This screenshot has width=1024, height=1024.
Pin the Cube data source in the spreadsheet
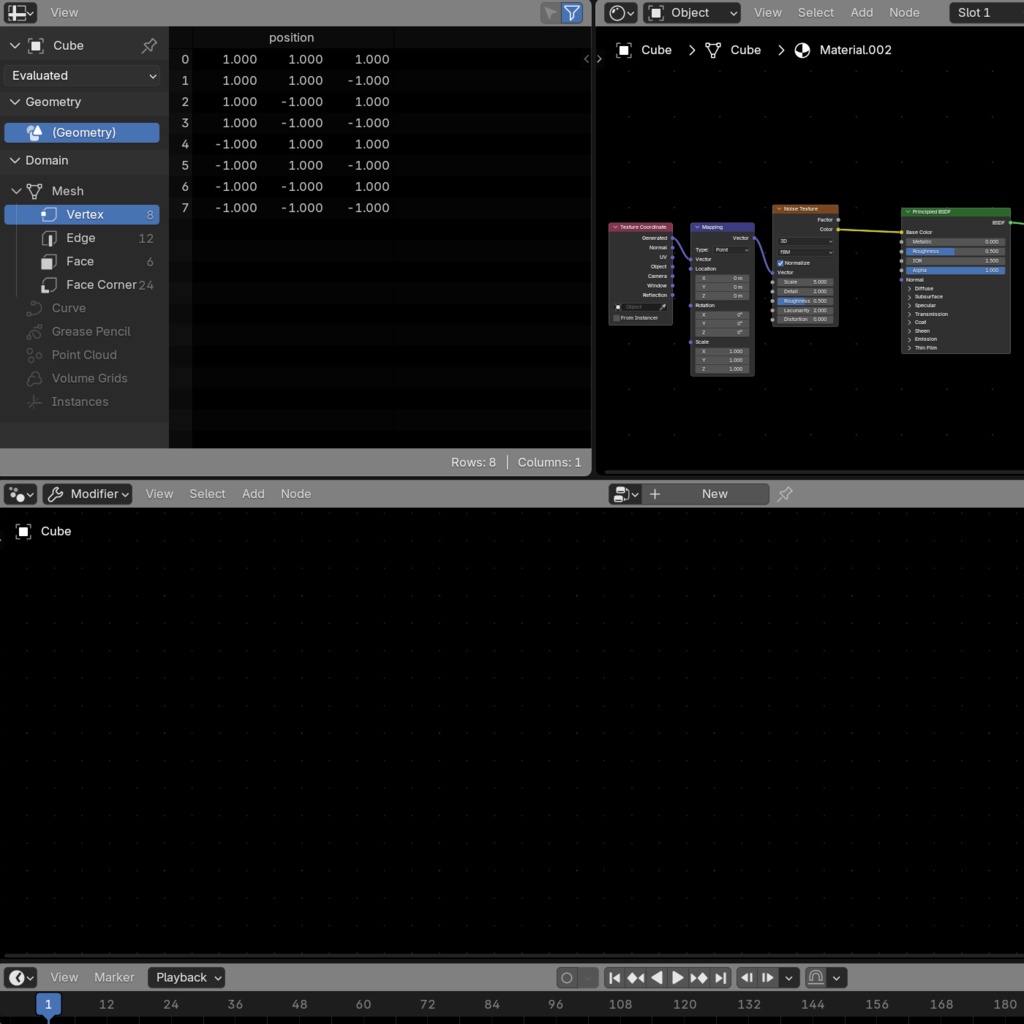pyautogui.click(x=149, y=45)
